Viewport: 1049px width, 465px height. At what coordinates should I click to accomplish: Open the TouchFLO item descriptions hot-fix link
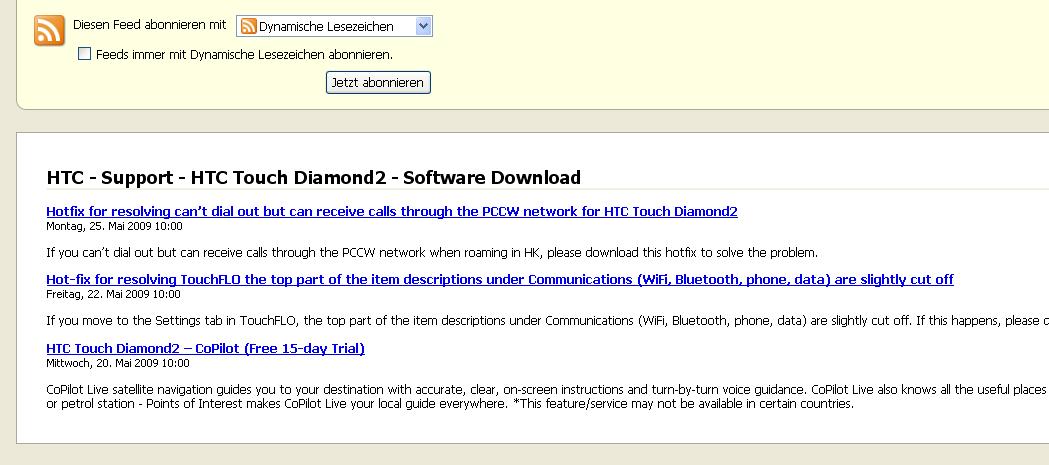click(500, 280)
